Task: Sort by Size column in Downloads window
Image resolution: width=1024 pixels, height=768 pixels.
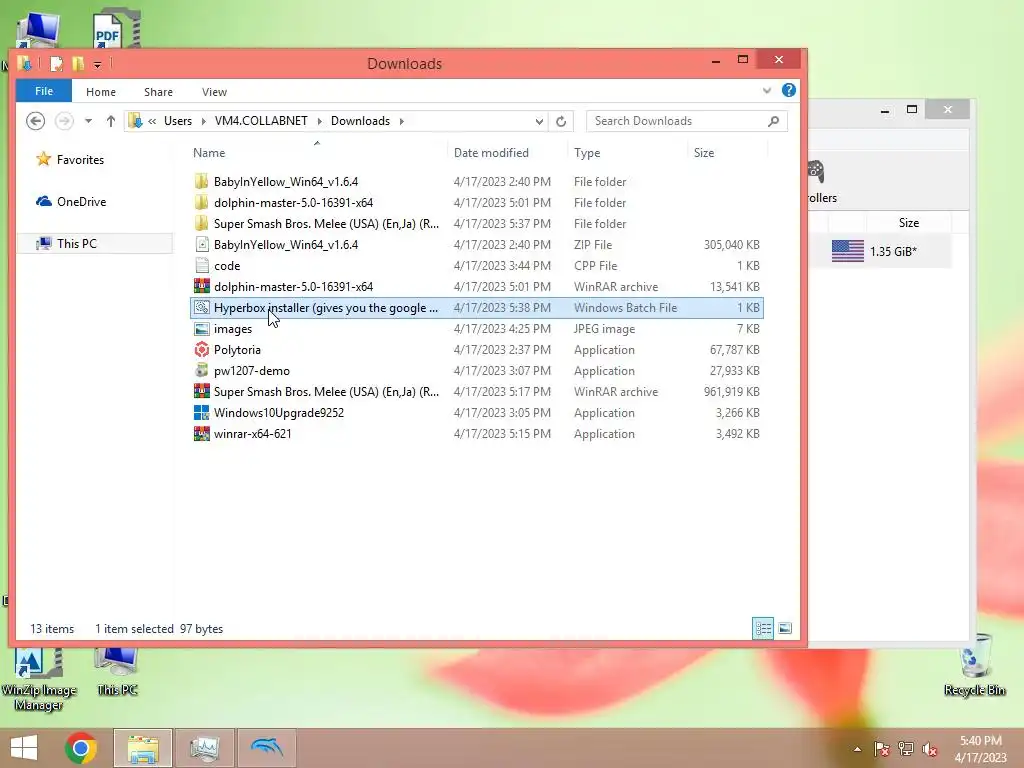Action: point(703,153)
